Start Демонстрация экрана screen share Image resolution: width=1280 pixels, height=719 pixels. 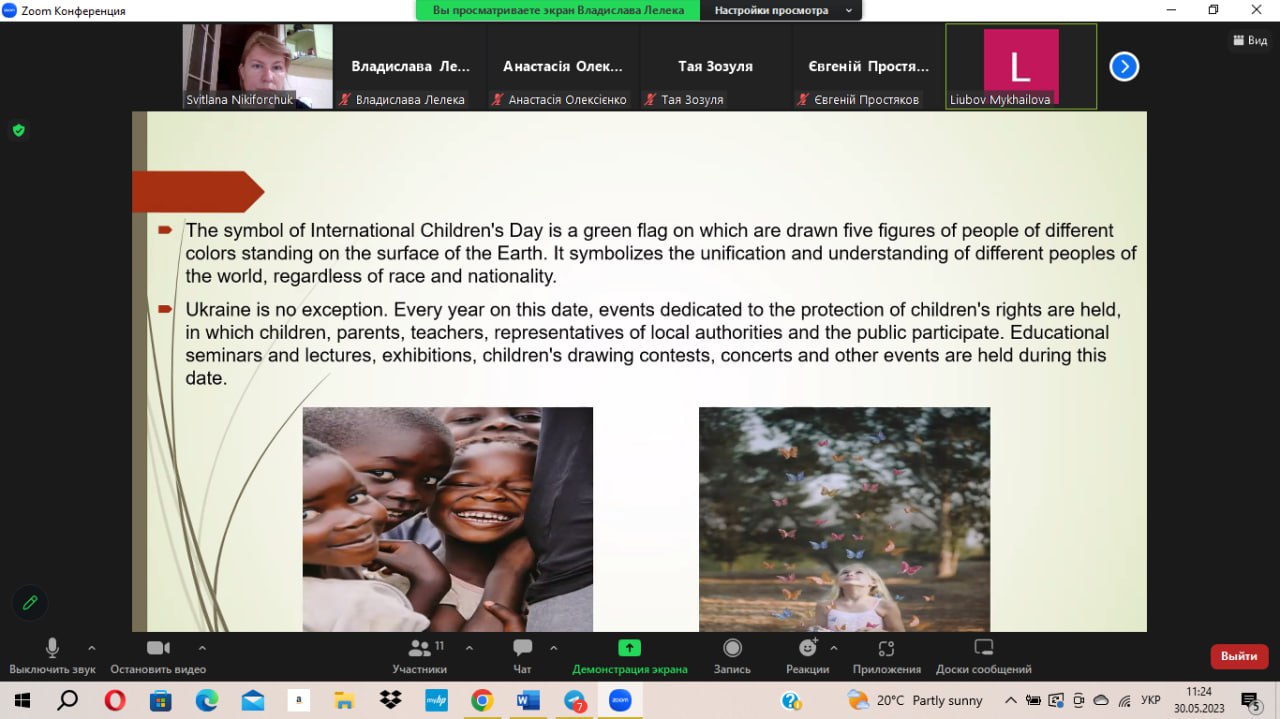629,656
